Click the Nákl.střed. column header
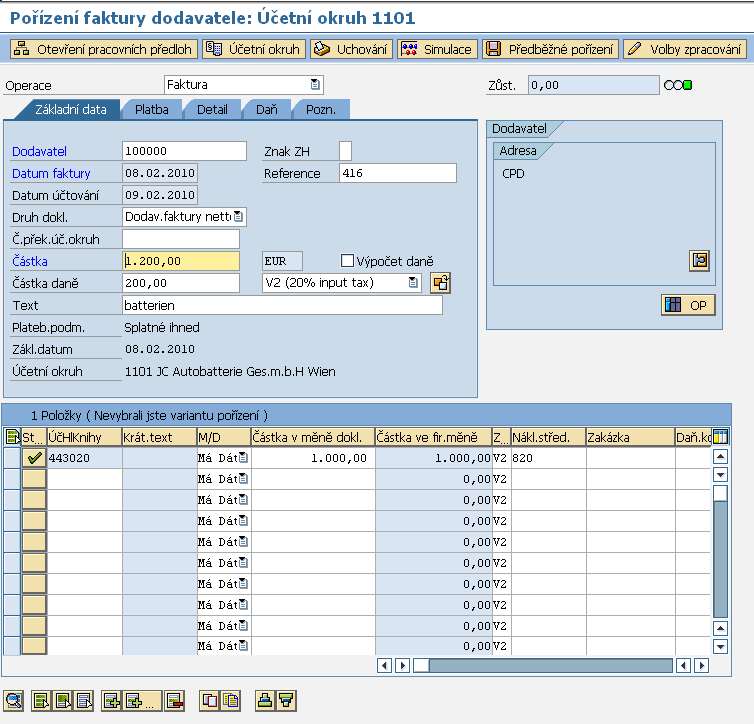This screenshot has width=754, height=724. pos(548,437)
